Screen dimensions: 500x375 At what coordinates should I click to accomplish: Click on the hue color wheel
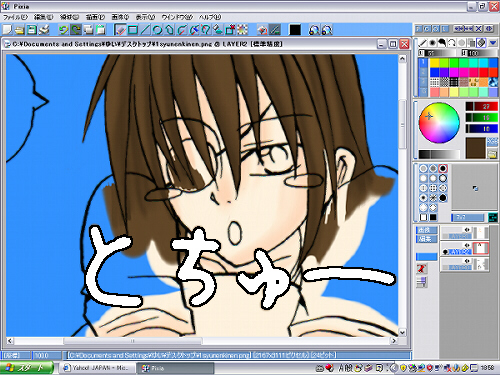(439, 123)
